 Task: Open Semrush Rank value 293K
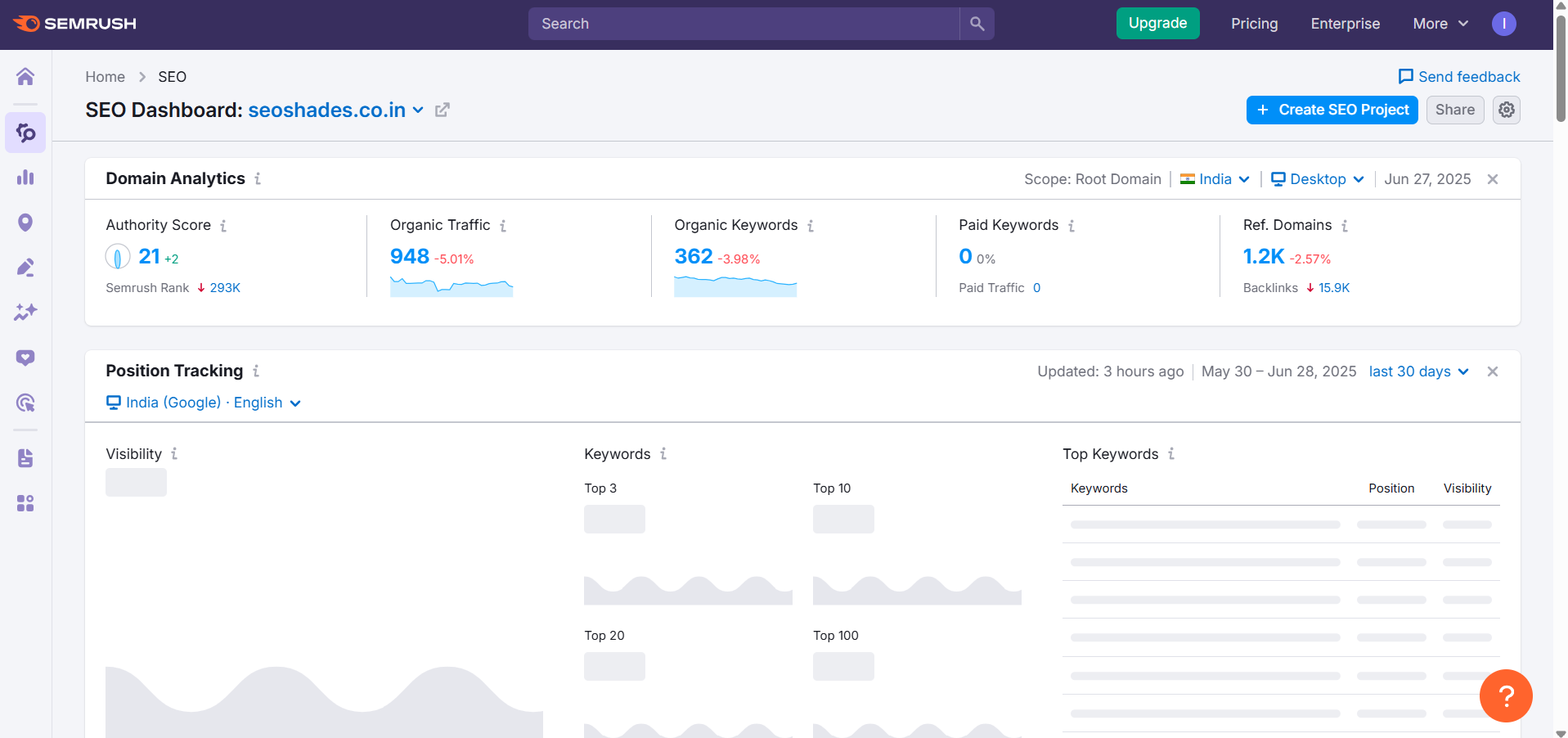click(x=225, y=288)
